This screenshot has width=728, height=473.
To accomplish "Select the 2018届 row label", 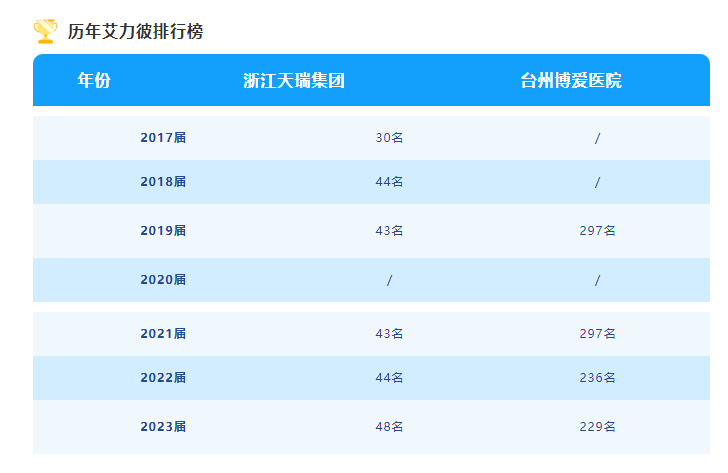I will pyautogui.click(x=163, y=181).
